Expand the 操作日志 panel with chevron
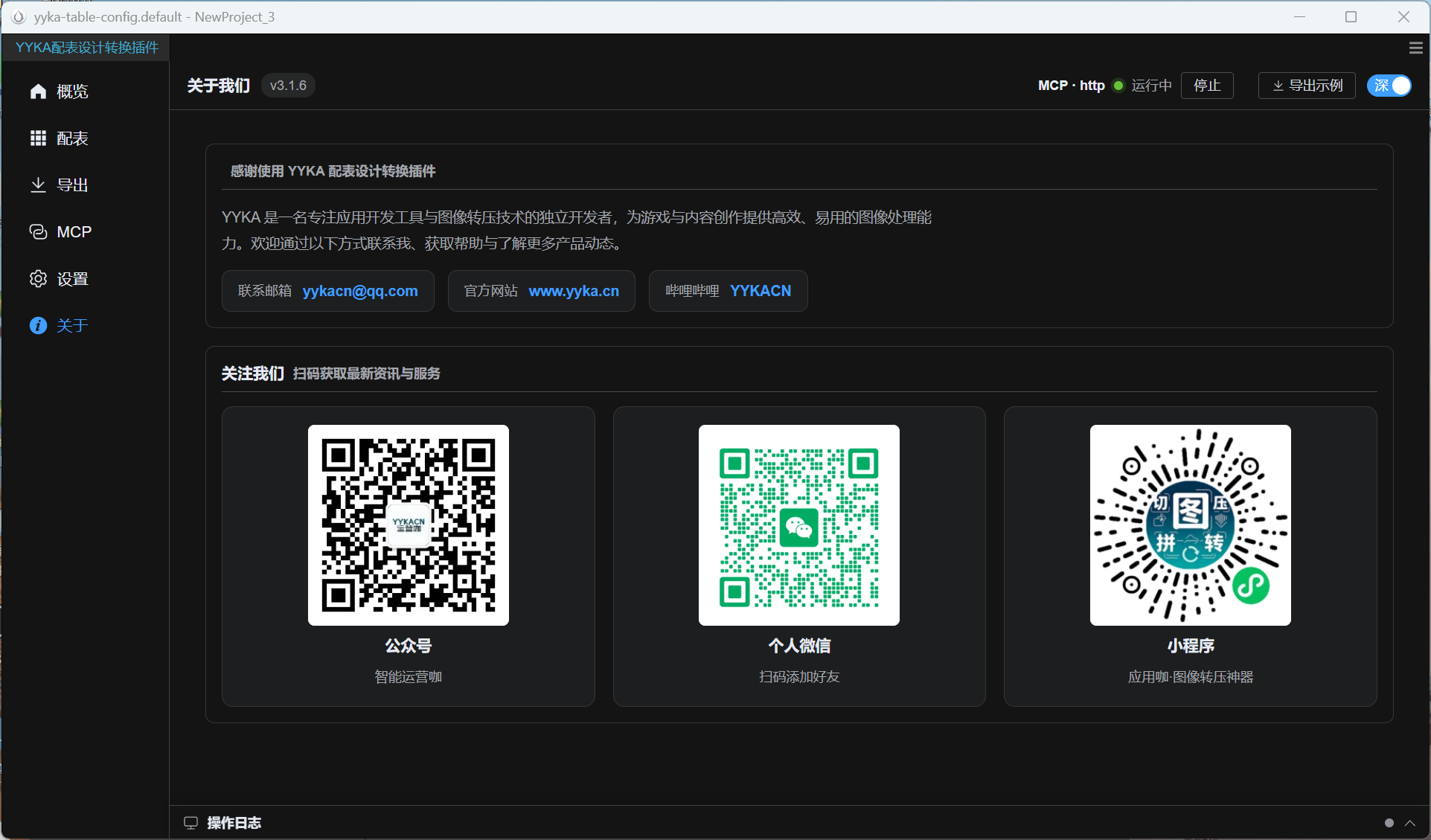The width and height of the screenshot is (1431, 840). 1410,823
